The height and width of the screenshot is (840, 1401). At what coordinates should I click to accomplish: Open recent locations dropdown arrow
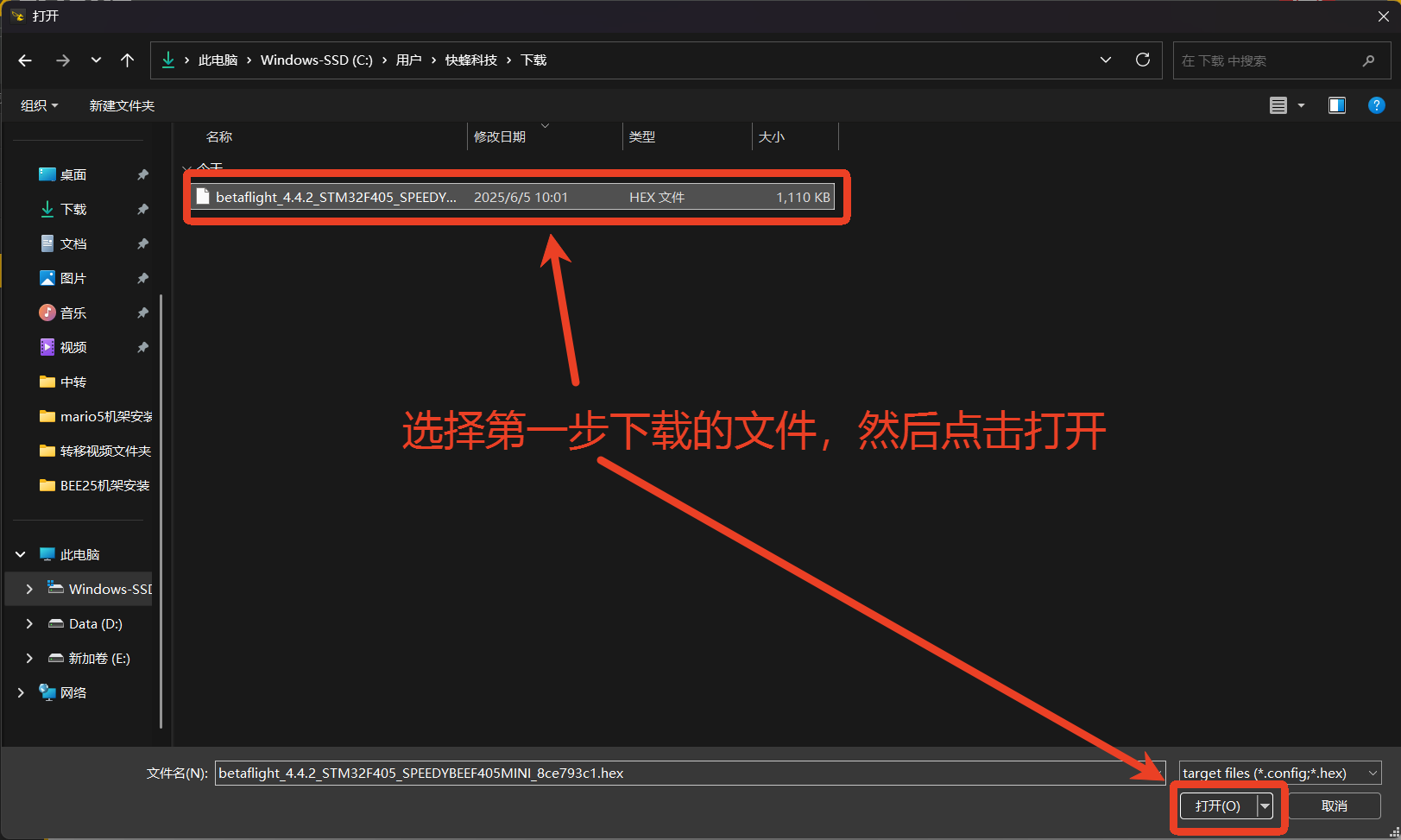96,60
